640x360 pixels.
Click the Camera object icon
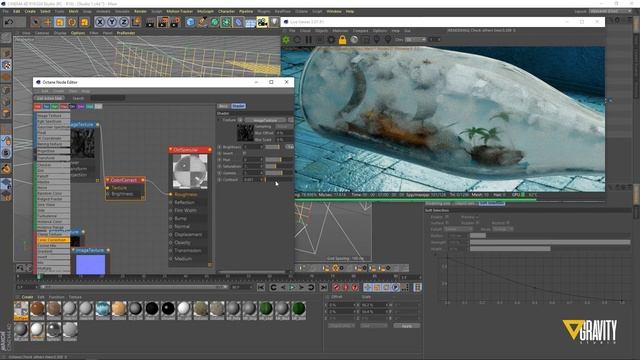tap(262, 22)
